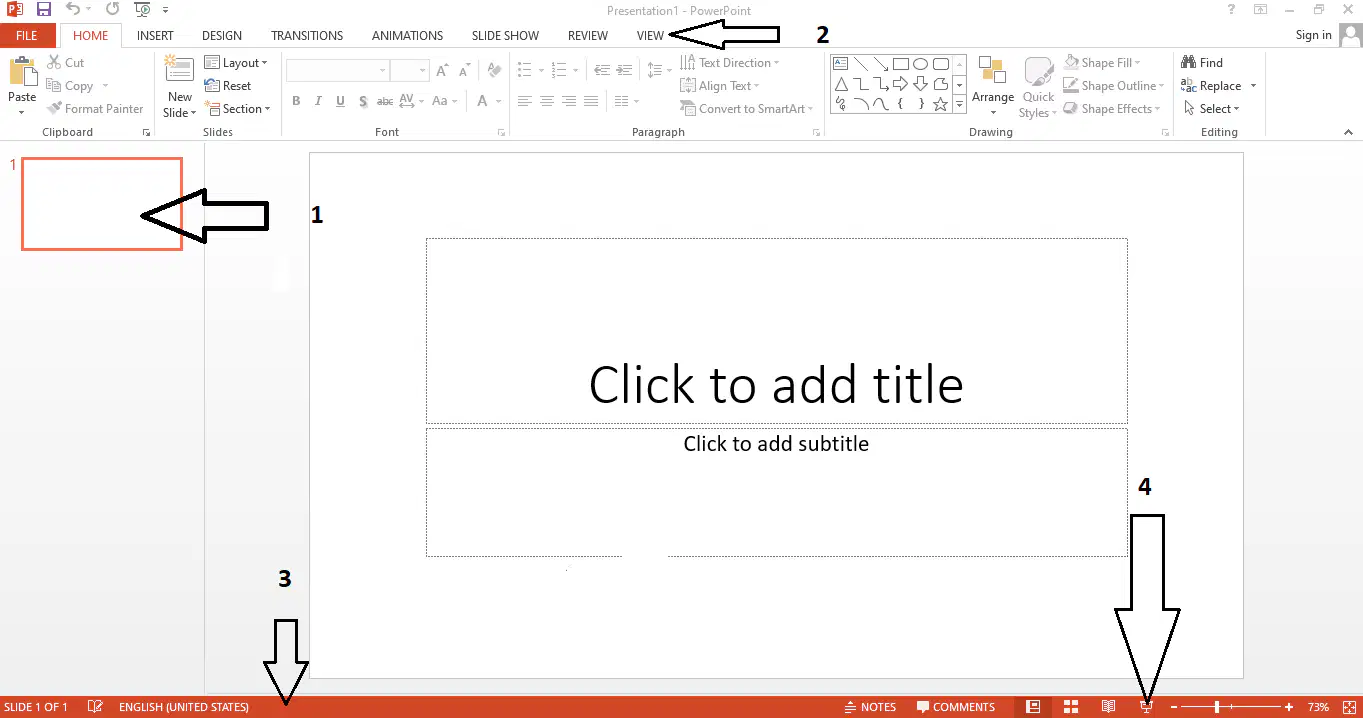Increase list indent level
The width and height of the screenshot is (1363, 718).
pyautogui.click(x=624, y=70)
